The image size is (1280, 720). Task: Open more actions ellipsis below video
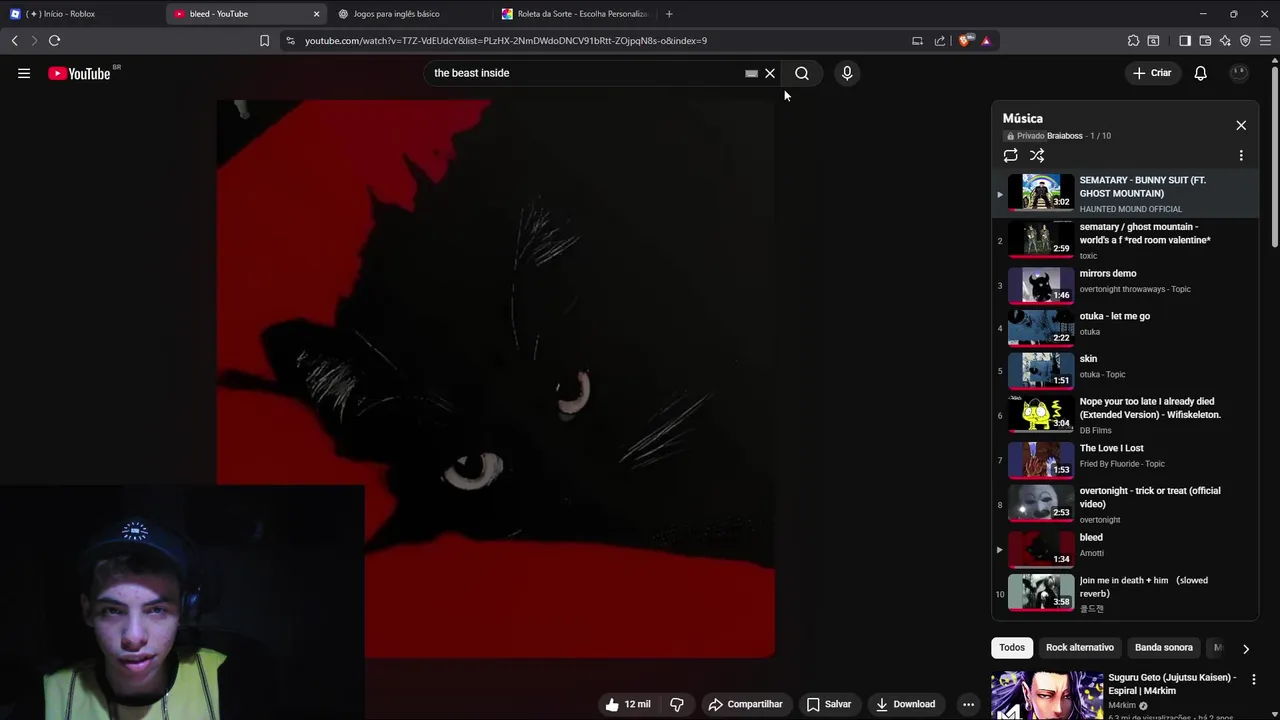968,704
